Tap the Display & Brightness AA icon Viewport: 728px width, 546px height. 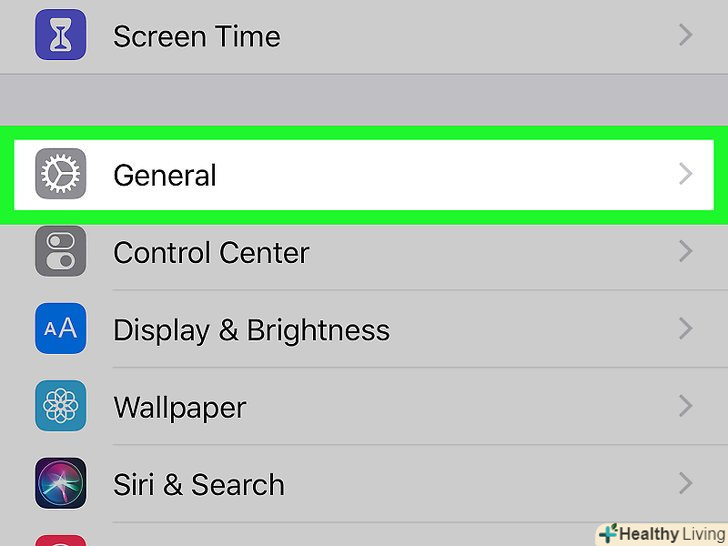60,329
